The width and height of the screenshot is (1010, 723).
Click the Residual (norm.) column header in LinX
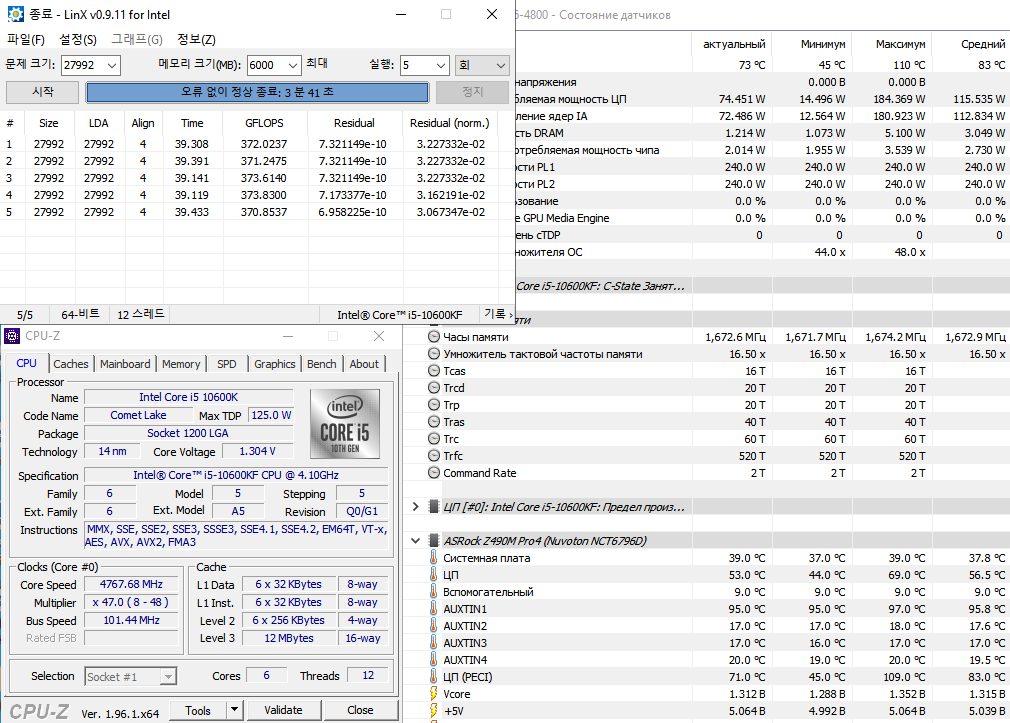[450, 123]
